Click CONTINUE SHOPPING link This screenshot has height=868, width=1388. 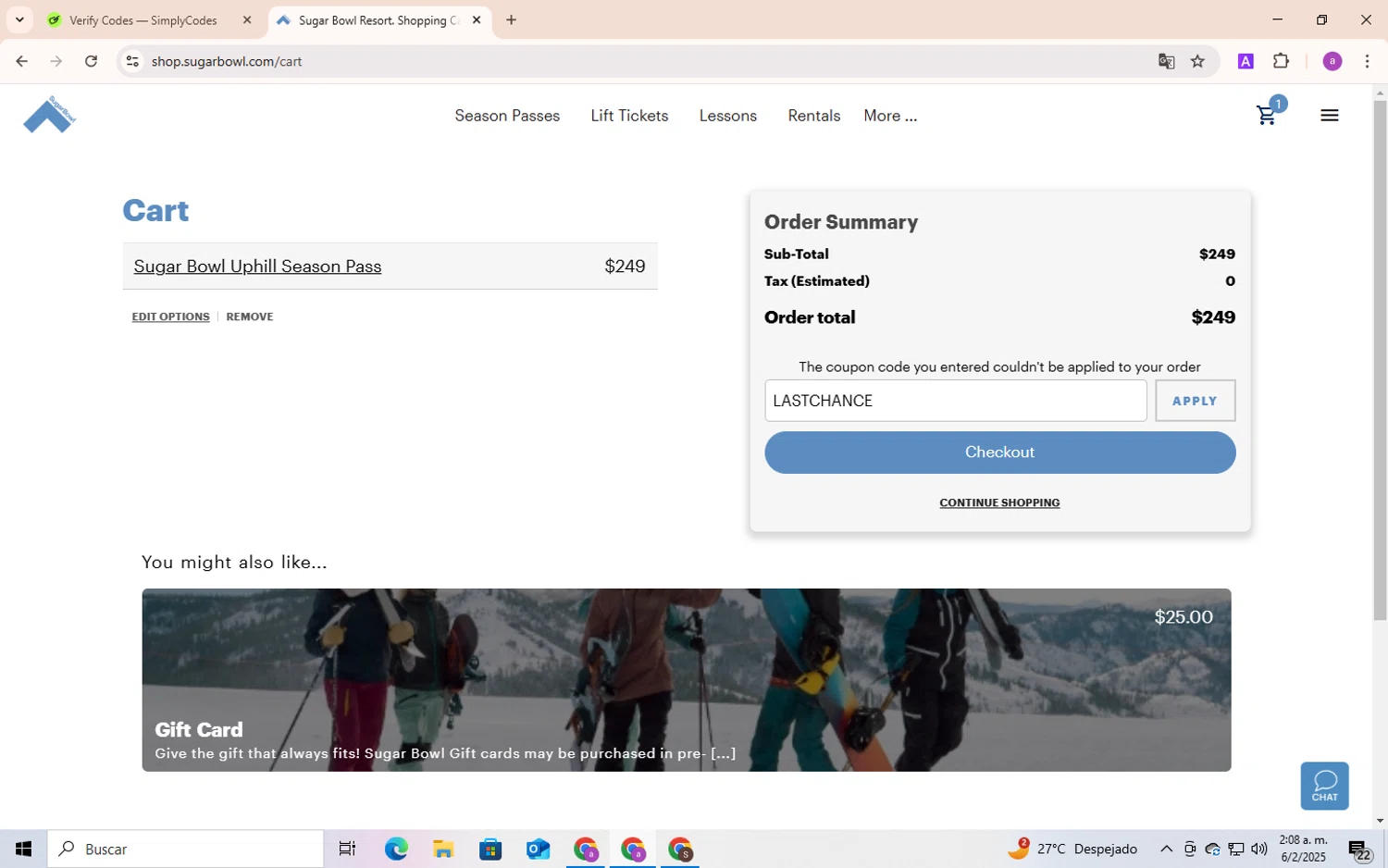[999, 502]
